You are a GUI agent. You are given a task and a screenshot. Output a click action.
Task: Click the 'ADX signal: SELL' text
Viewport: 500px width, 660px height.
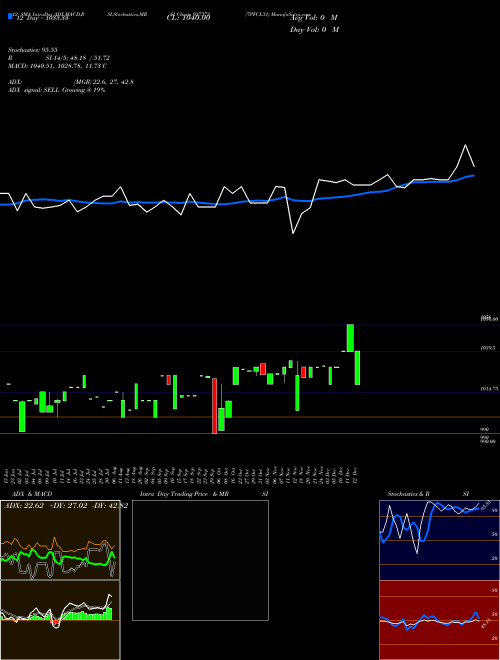pos(34,90)
